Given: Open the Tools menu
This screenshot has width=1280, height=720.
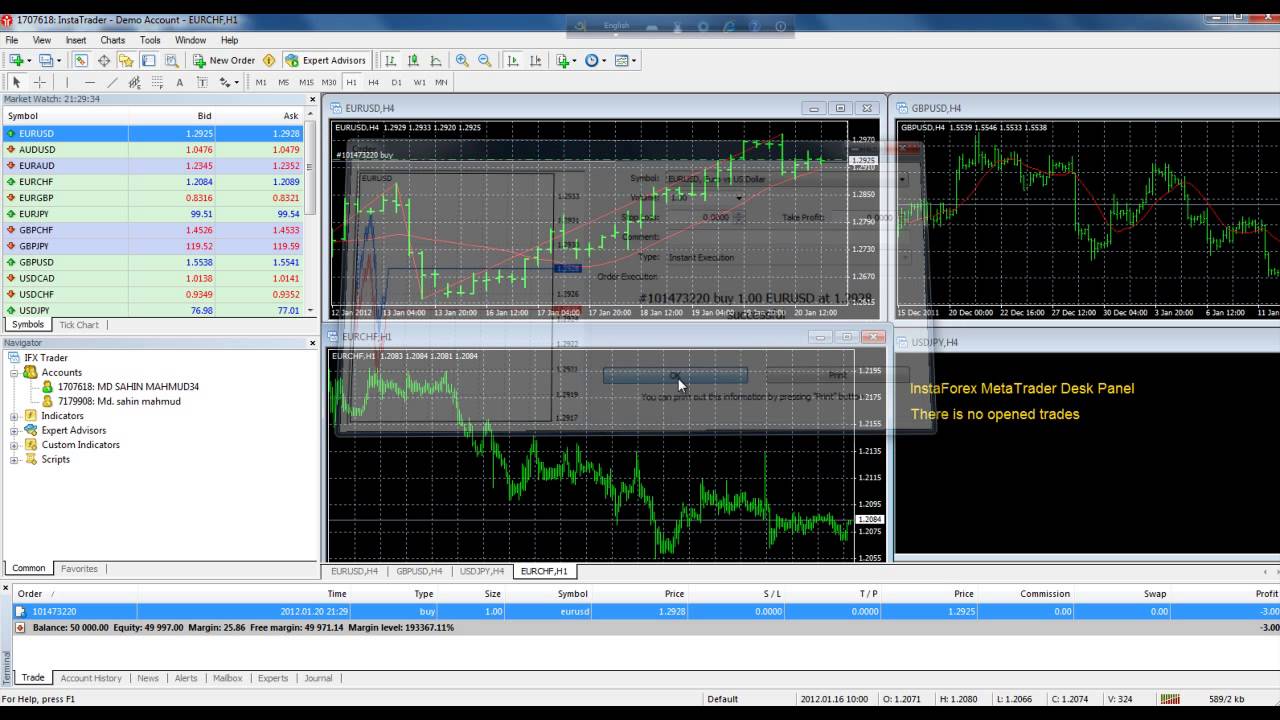Looking at the screenshot, I should point(150,40).
